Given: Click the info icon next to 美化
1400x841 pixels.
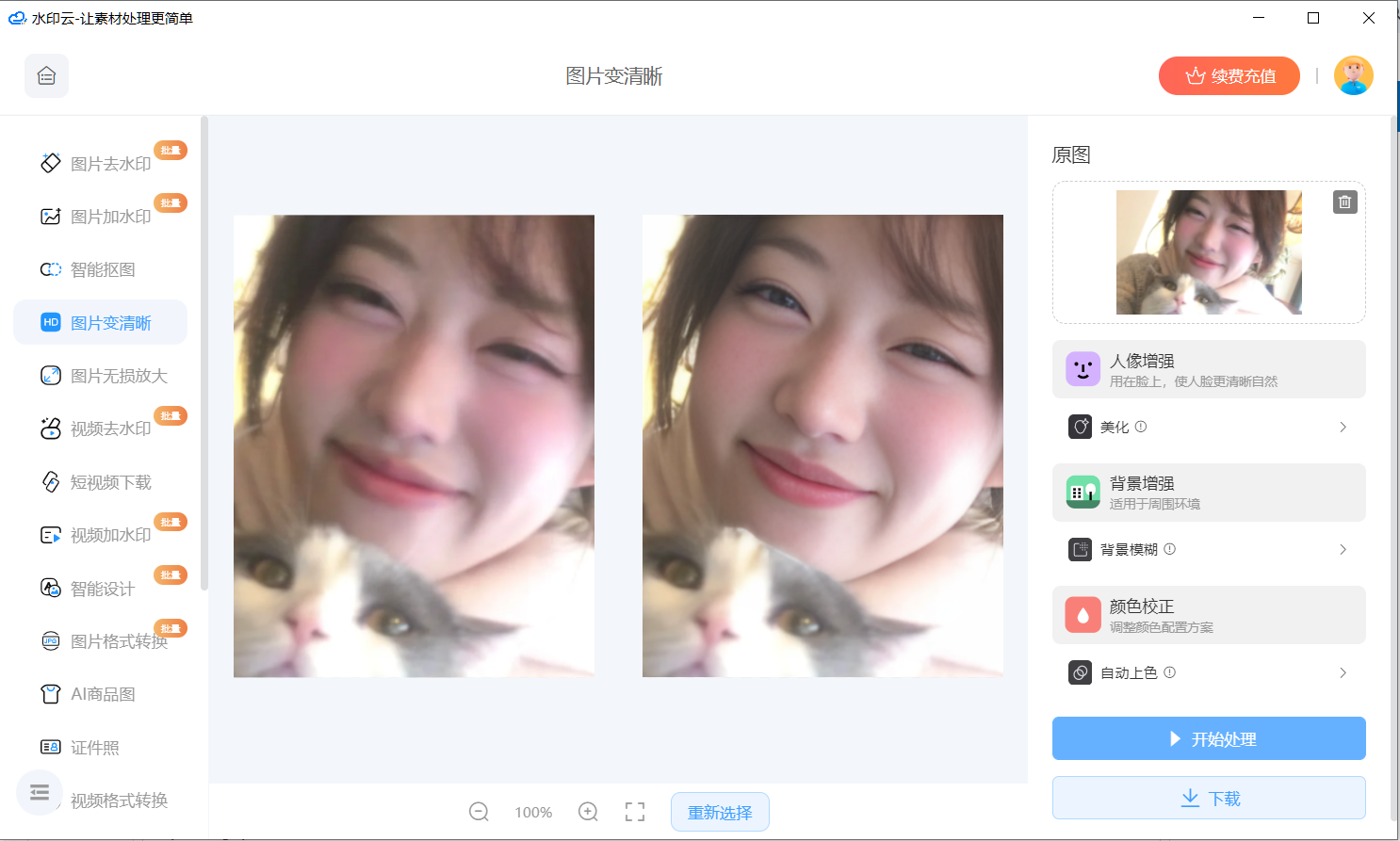Looking at the screenshot, I should (1141, 427).
